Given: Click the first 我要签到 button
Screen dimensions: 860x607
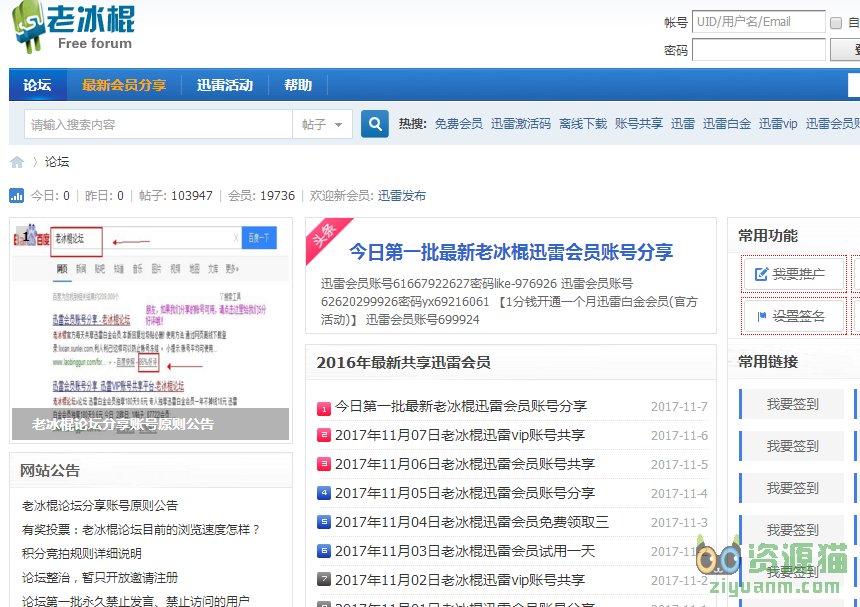Looking at the screenshot, I should [793, 404].
